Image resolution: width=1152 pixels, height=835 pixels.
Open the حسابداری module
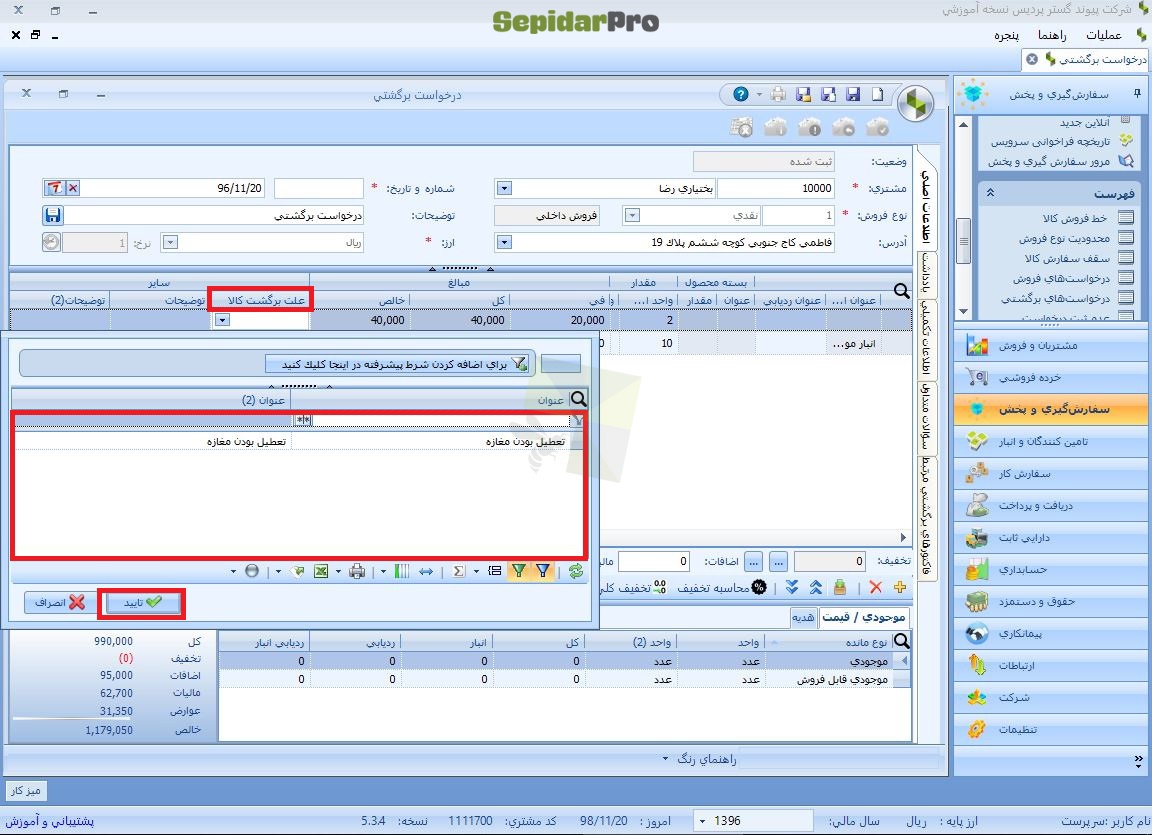click(x=1052, y=569)
